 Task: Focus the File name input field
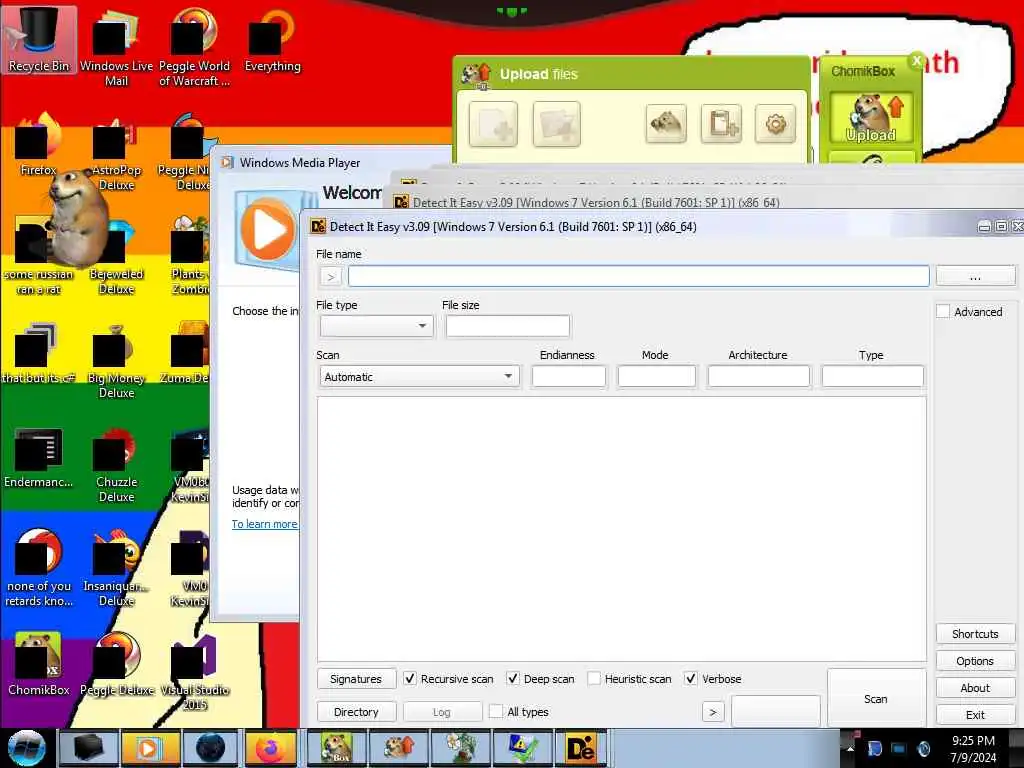[638, 276]
